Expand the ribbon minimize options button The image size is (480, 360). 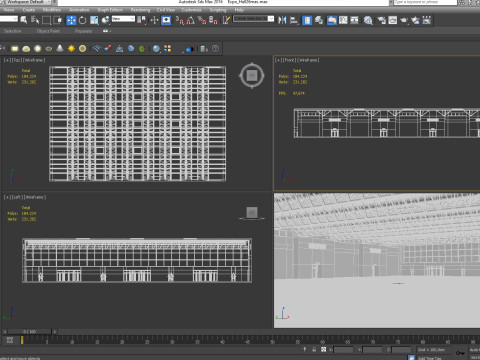click(106, 31)
